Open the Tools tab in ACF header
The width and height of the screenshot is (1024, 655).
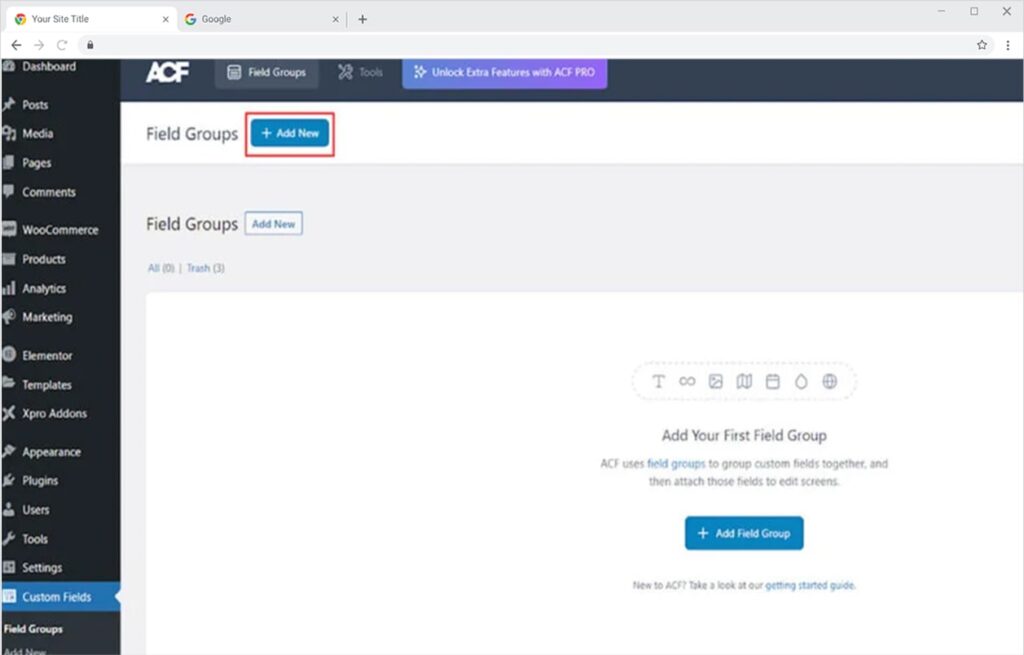pos(360,72)
